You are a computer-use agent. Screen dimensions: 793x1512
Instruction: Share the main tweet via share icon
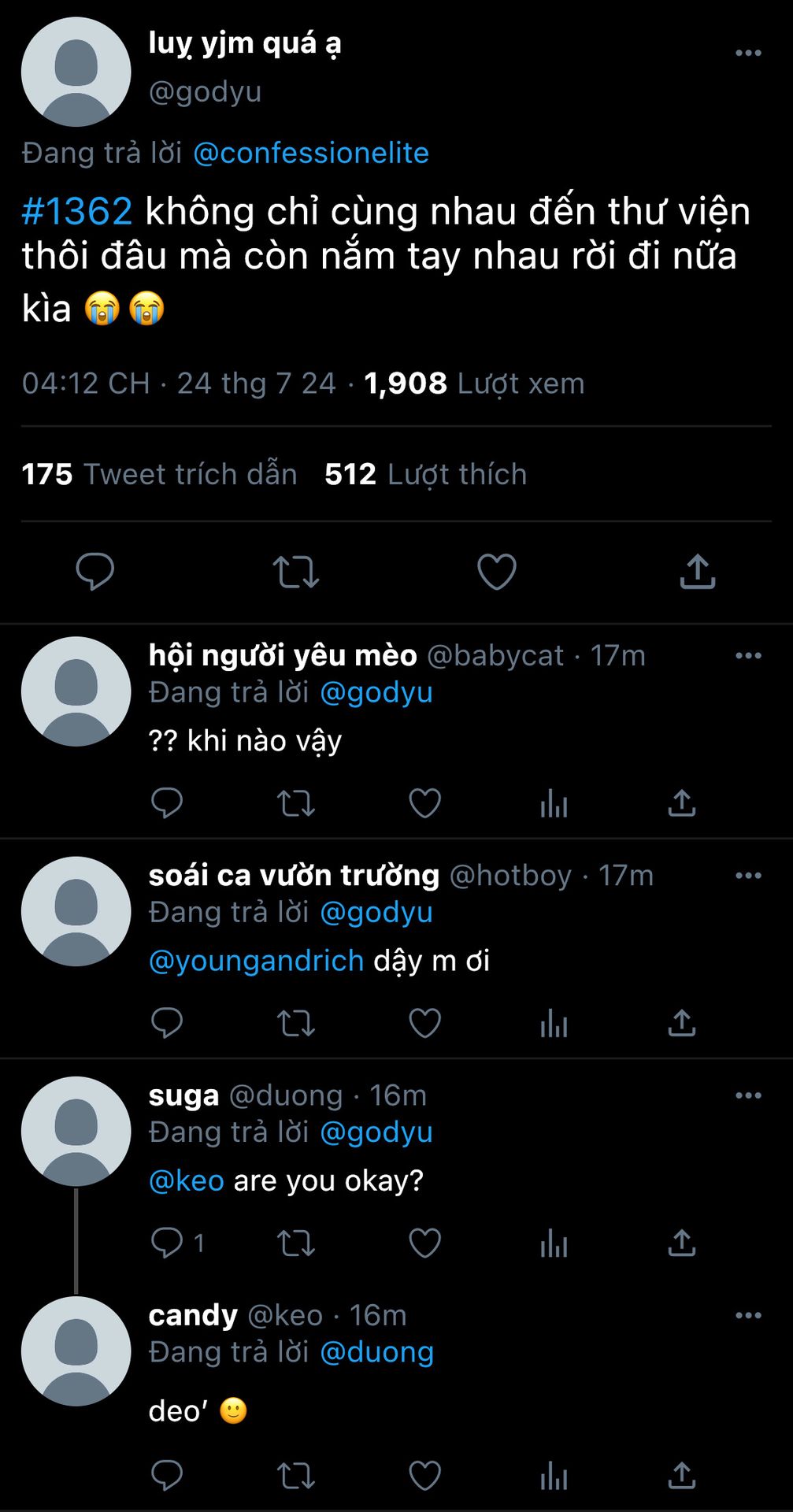tap(698, 572)
